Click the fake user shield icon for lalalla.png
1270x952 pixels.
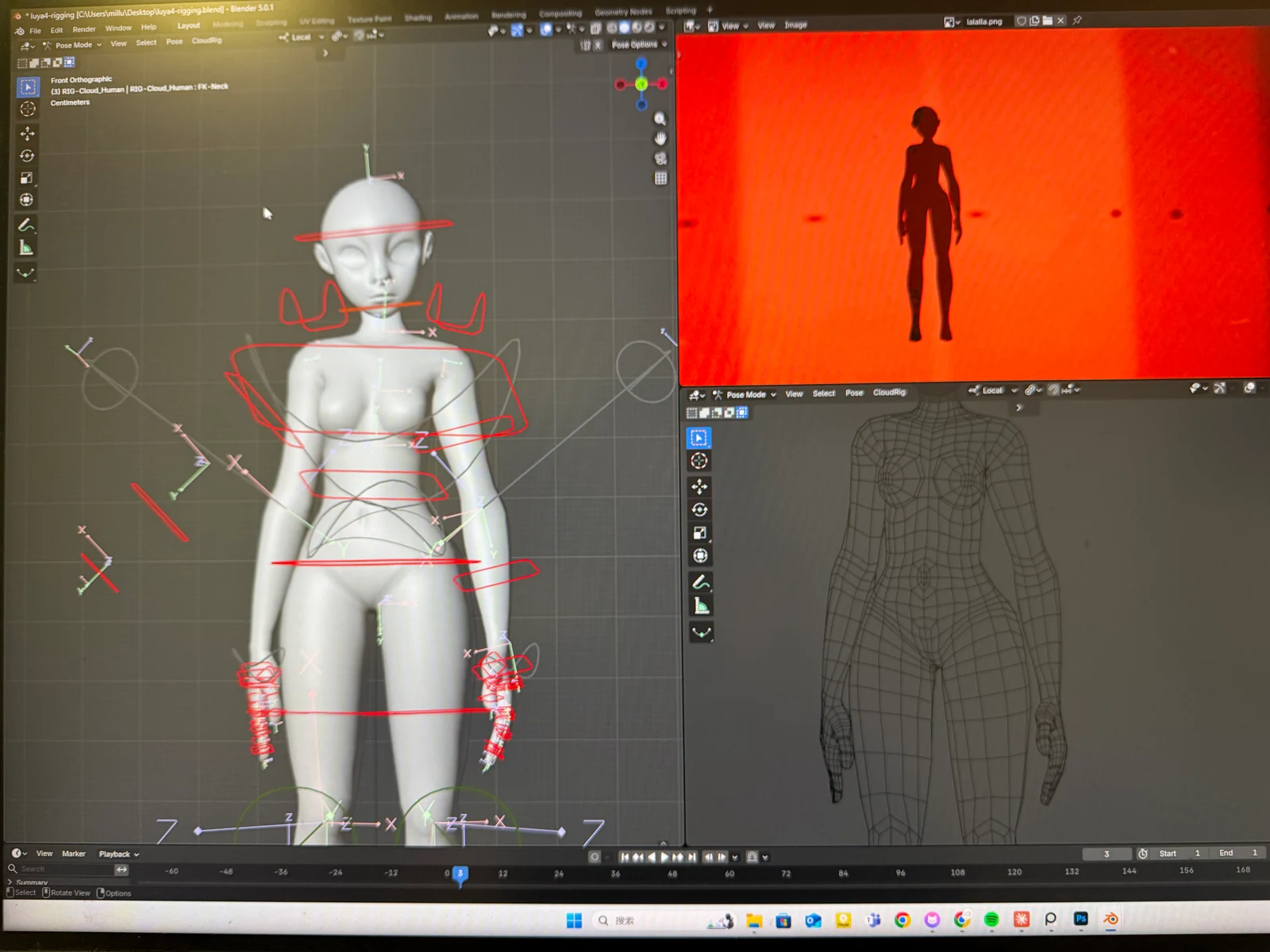pos(1022,21)
